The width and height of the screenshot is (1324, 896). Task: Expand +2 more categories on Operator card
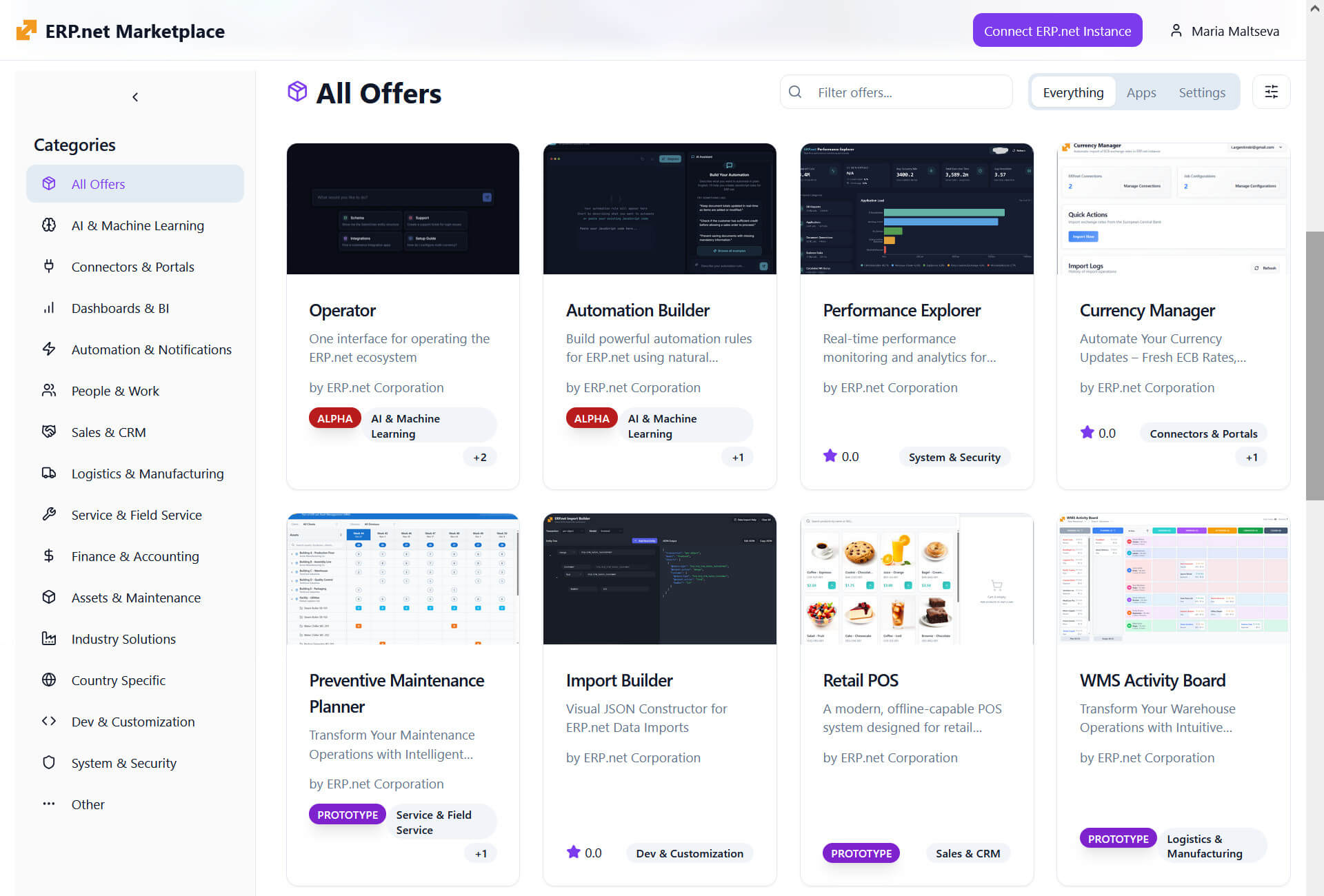coord(480,457)
